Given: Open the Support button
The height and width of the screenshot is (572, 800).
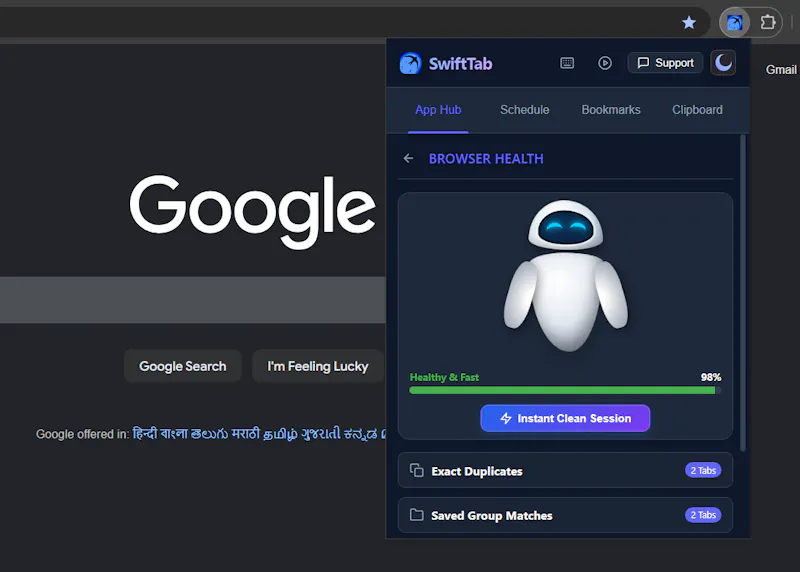Looking at the screenshot, I should [x=665, y=63].
